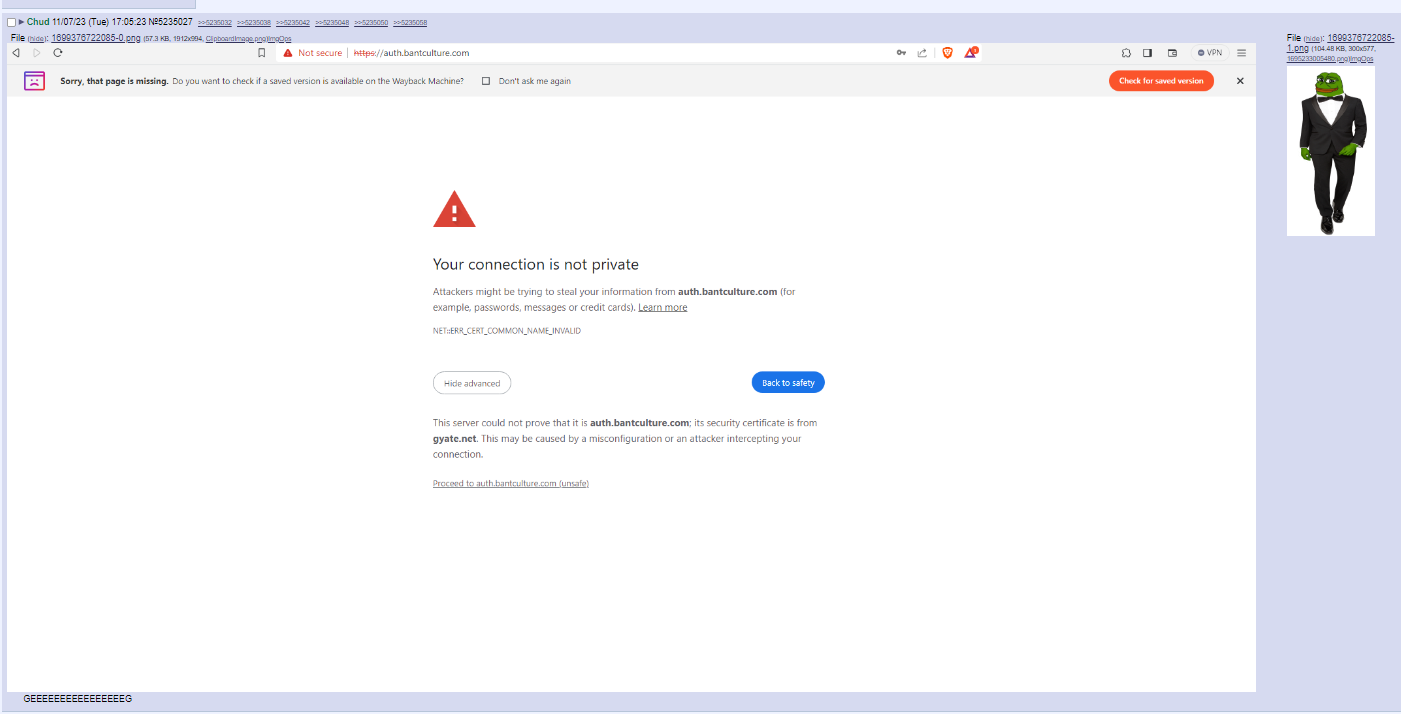This screenshot has width=1401, height=714.
Task: Click the Back to safety button
Action: point(788,383)
